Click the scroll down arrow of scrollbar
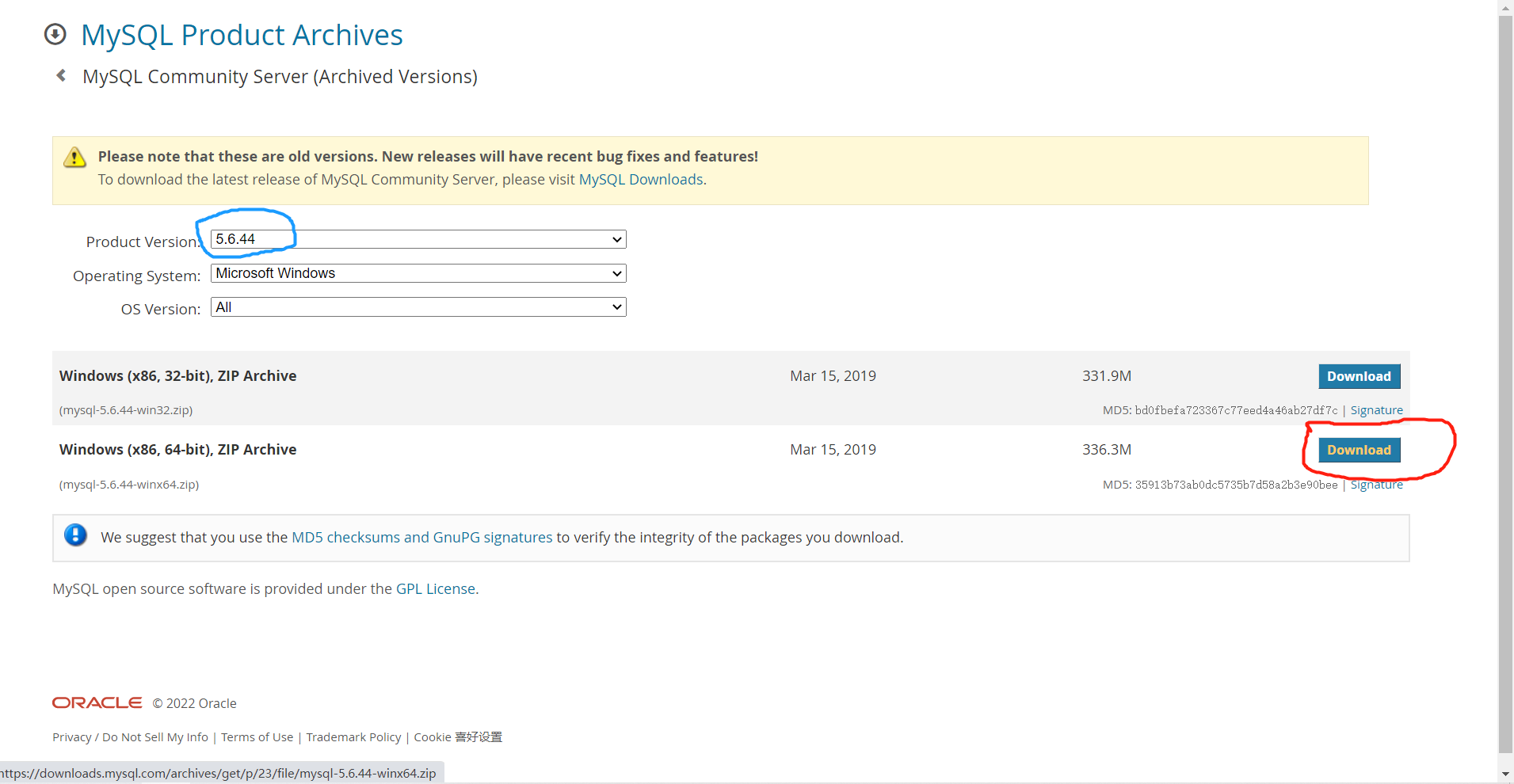1514x784 pixels. click(x=1505, y=774)
